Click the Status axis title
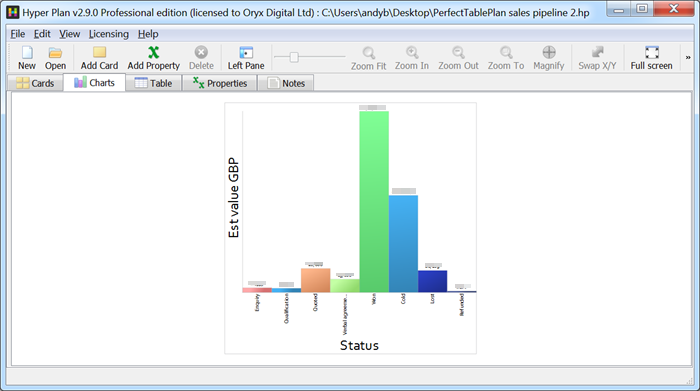Image resolution: width=700 pixels, height=391 pixels. (359, 345)
